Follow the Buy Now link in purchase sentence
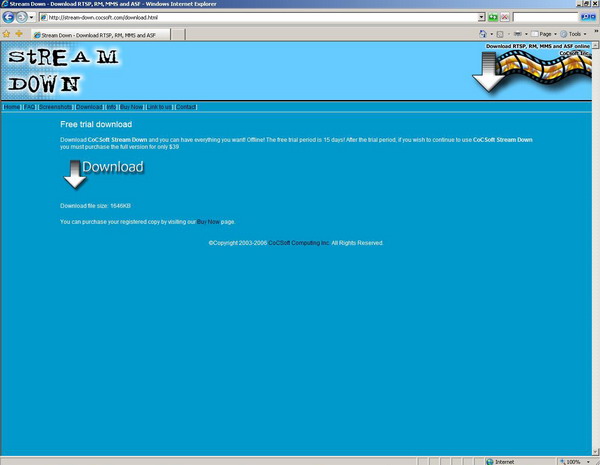600x465 pixels. point(208,222)
